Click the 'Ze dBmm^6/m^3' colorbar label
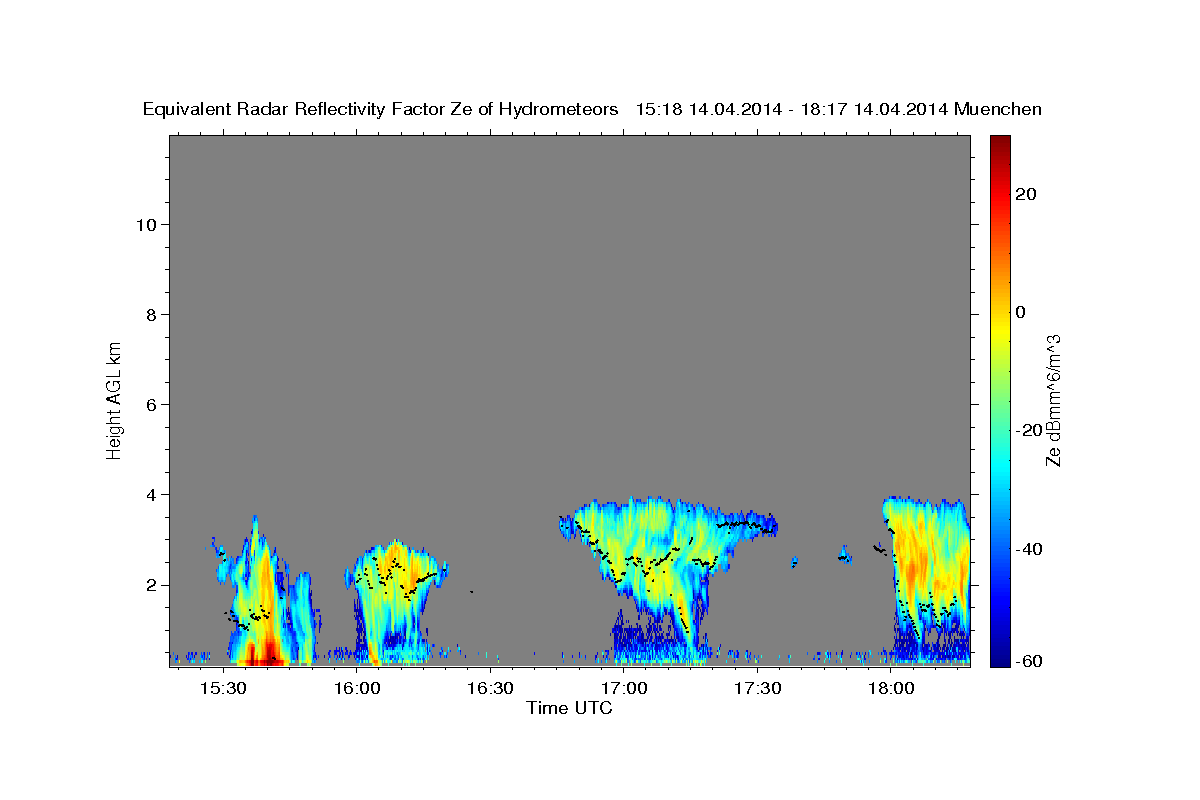Screen dimensions: 1200x800 (x=1052, y=399)
